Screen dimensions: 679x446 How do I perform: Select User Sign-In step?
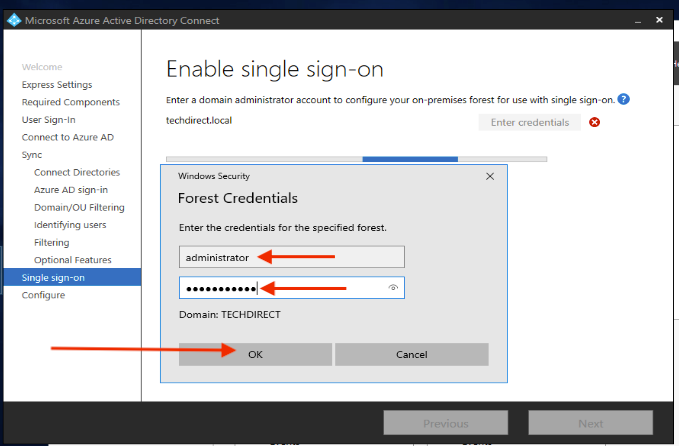48,120
